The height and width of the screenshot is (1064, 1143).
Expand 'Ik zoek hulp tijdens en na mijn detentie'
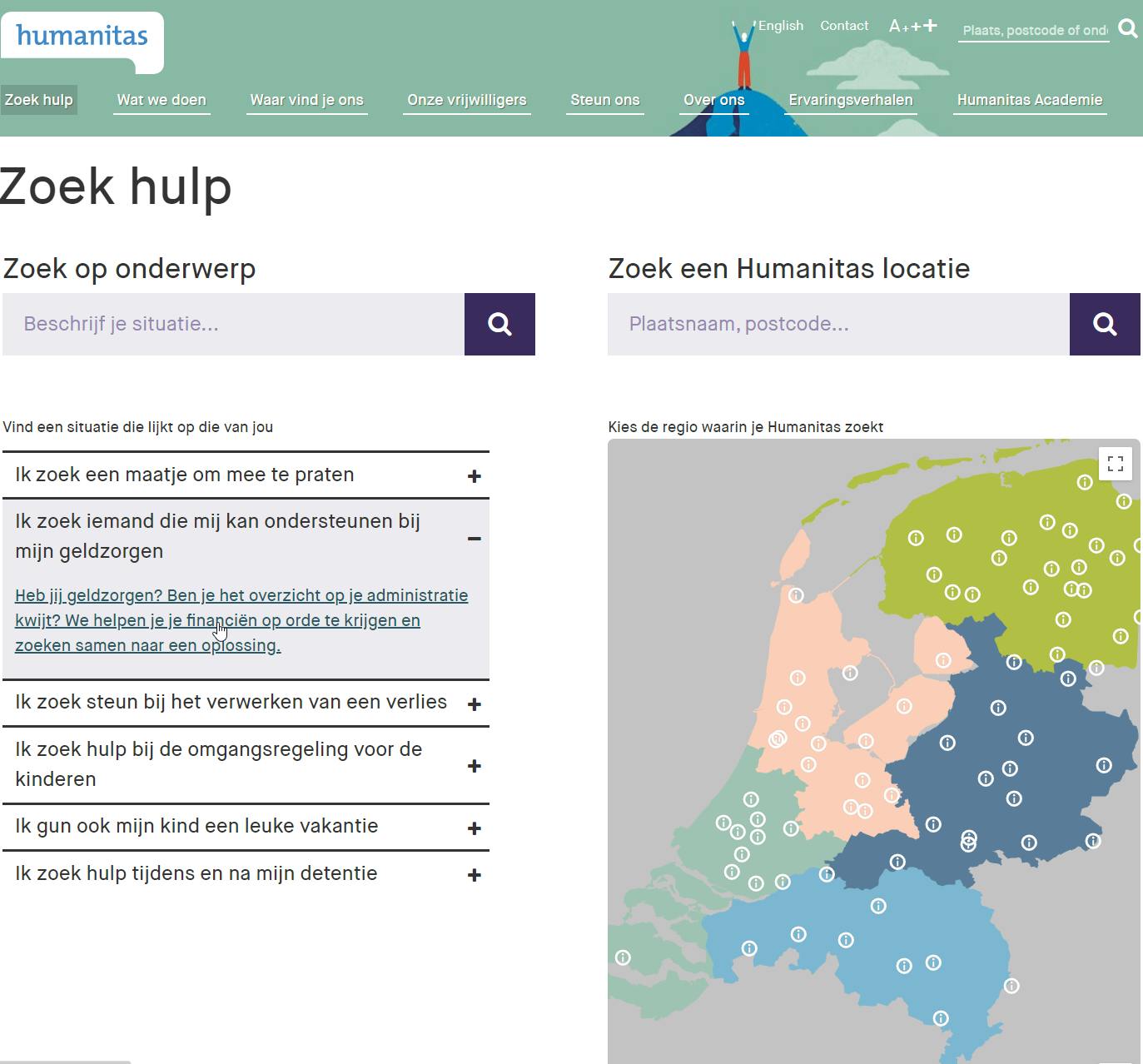coord(246,874)
